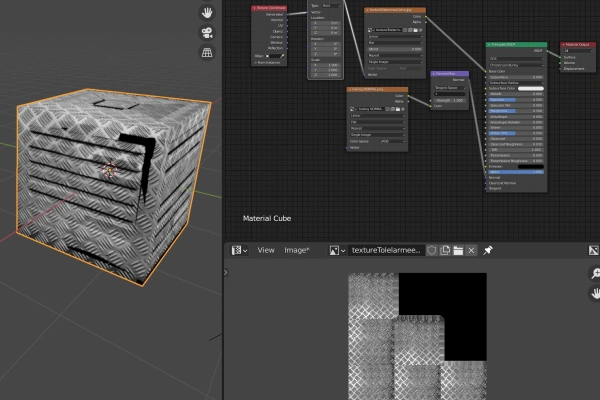The height and width of the screenshot is (400, 600).
Task: Click the Strength slider in Normal Map node
Action: 452,101
